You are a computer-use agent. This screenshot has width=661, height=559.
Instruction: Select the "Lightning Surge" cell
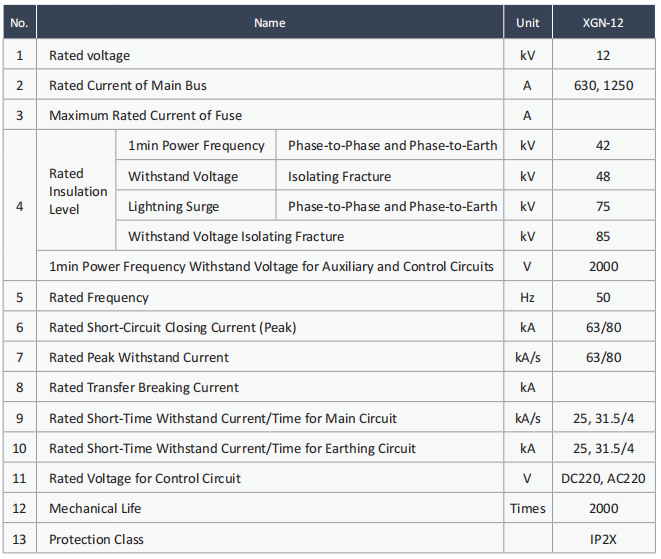173,207
